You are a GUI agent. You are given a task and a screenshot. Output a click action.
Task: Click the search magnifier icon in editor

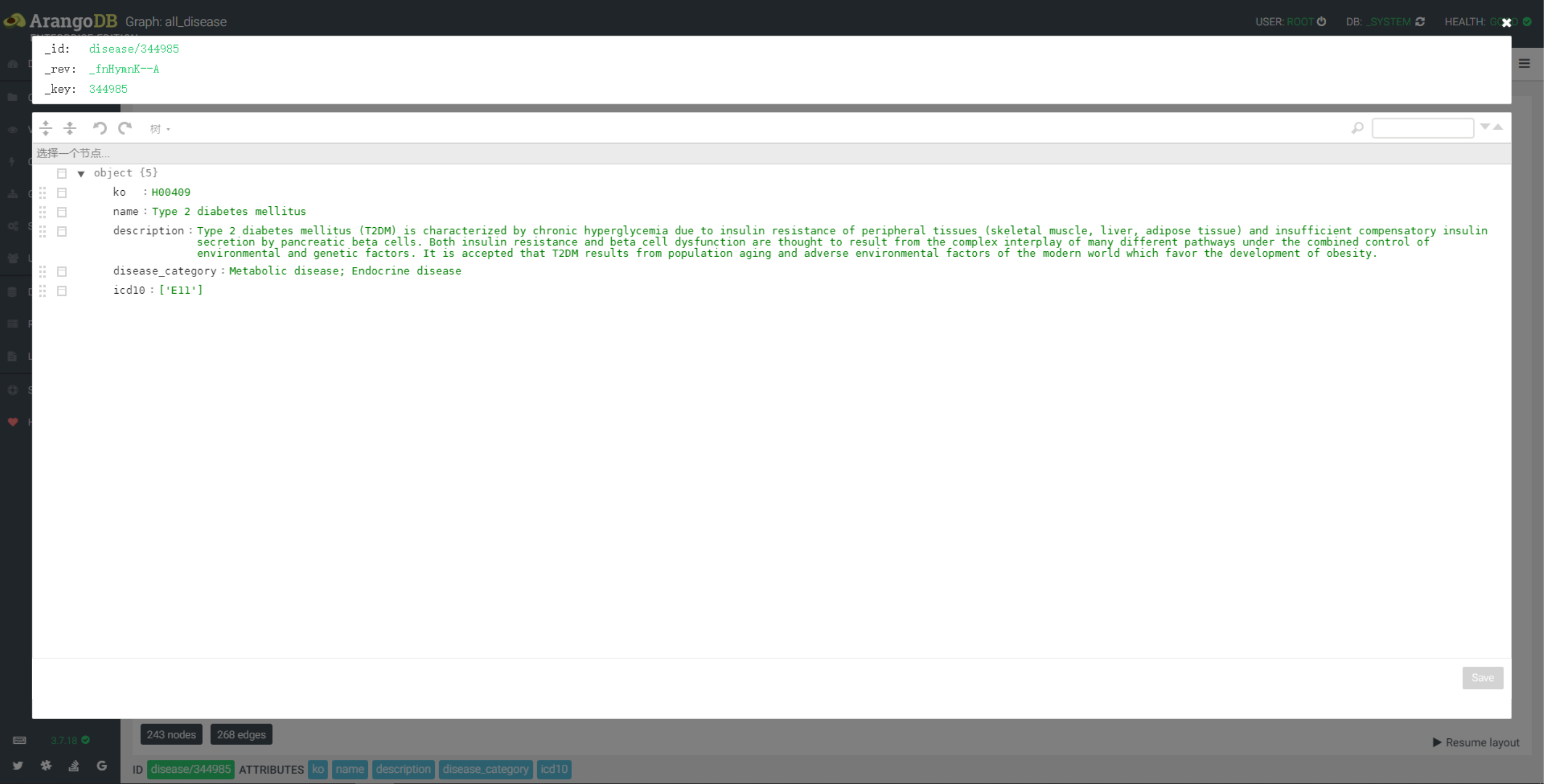(x=1357, y=128)
